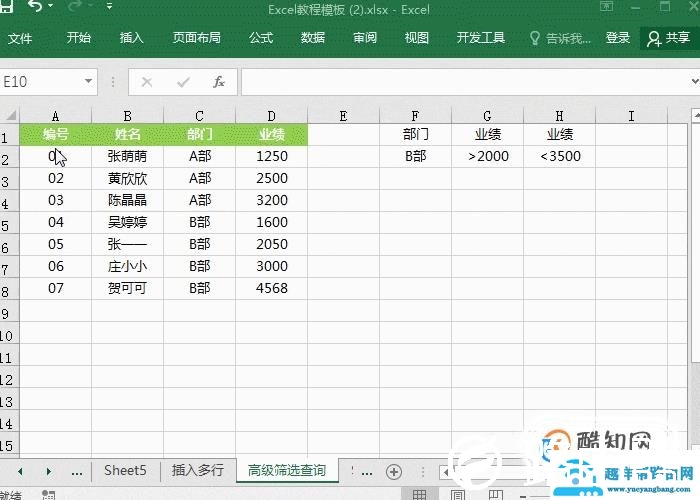Screen dimensions: 700x500
Task: Click the formula bar Cancel X icon
Action: pyautogui.click(x=146, y=82)
